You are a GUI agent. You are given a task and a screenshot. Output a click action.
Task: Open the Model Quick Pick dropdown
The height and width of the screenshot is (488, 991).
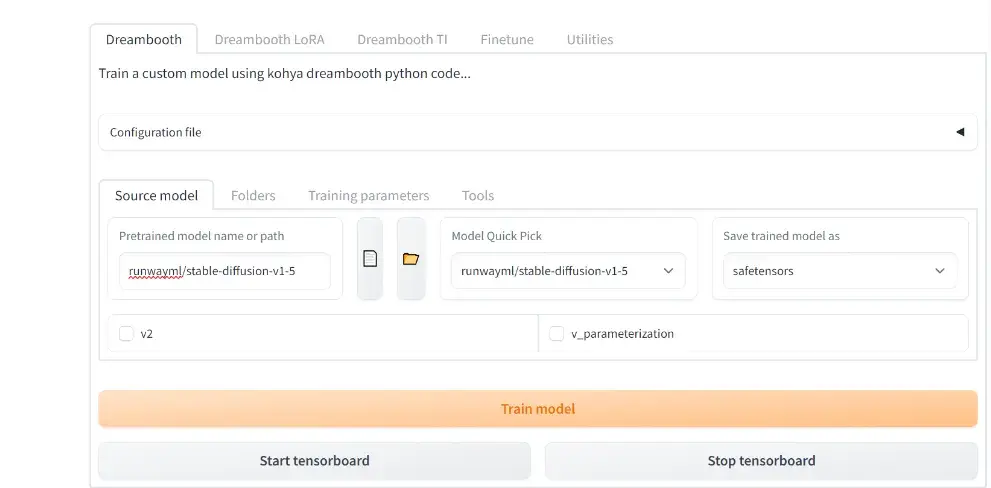pos(567,271)
